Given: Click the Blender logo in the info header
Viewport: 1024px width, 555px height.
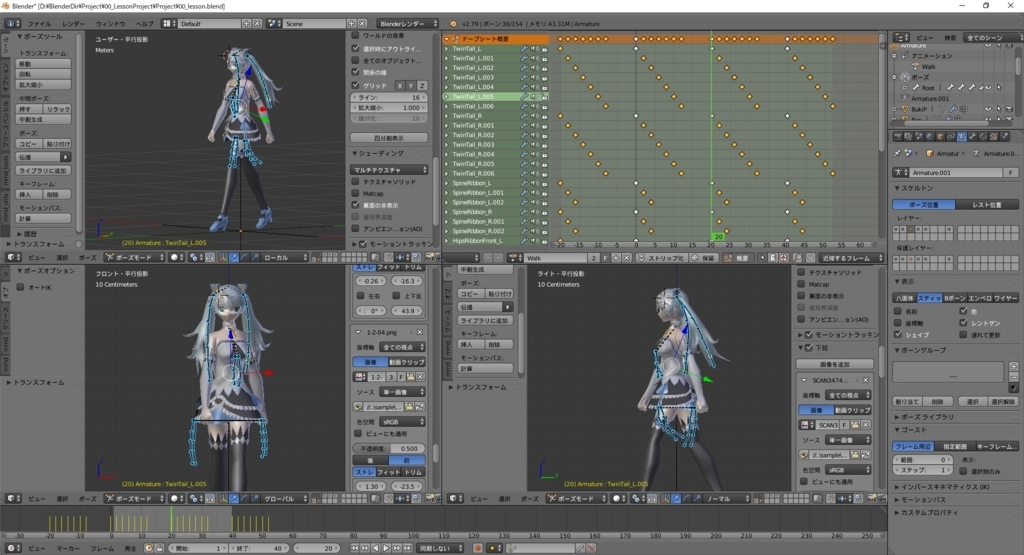Looking at the screenshot, I should (x=453, y=24).
